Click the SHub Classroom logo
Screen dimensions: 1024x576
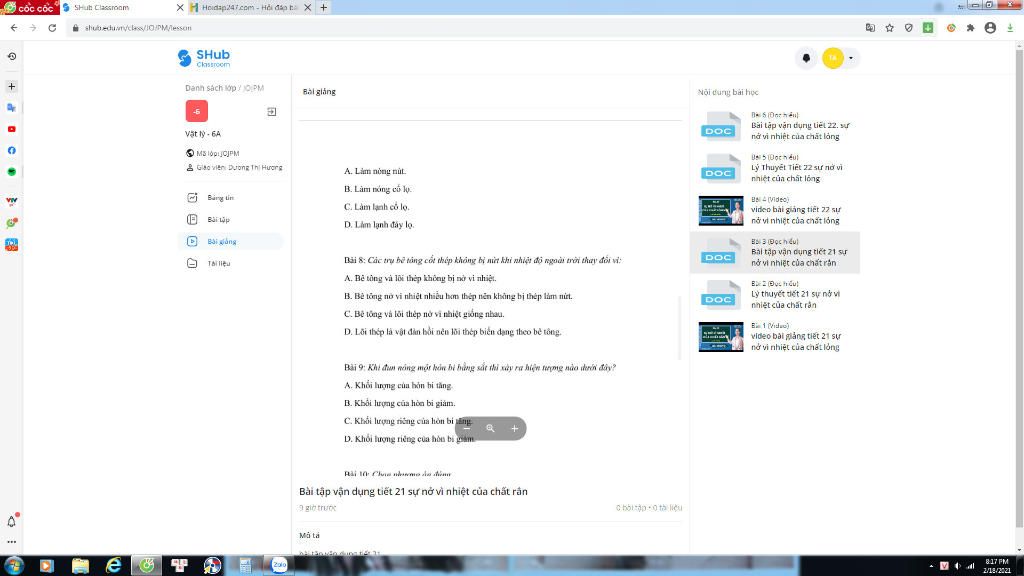point(204,58)
